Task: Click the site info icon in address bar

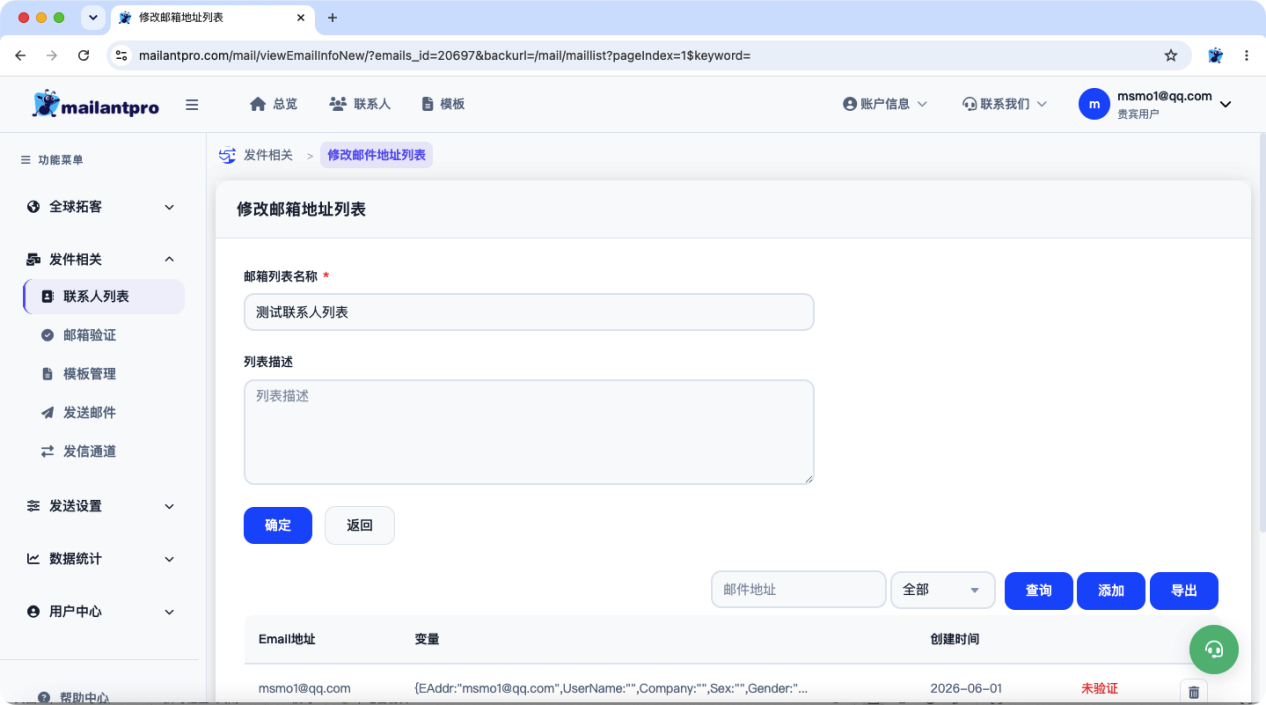Action: point(122,55)
